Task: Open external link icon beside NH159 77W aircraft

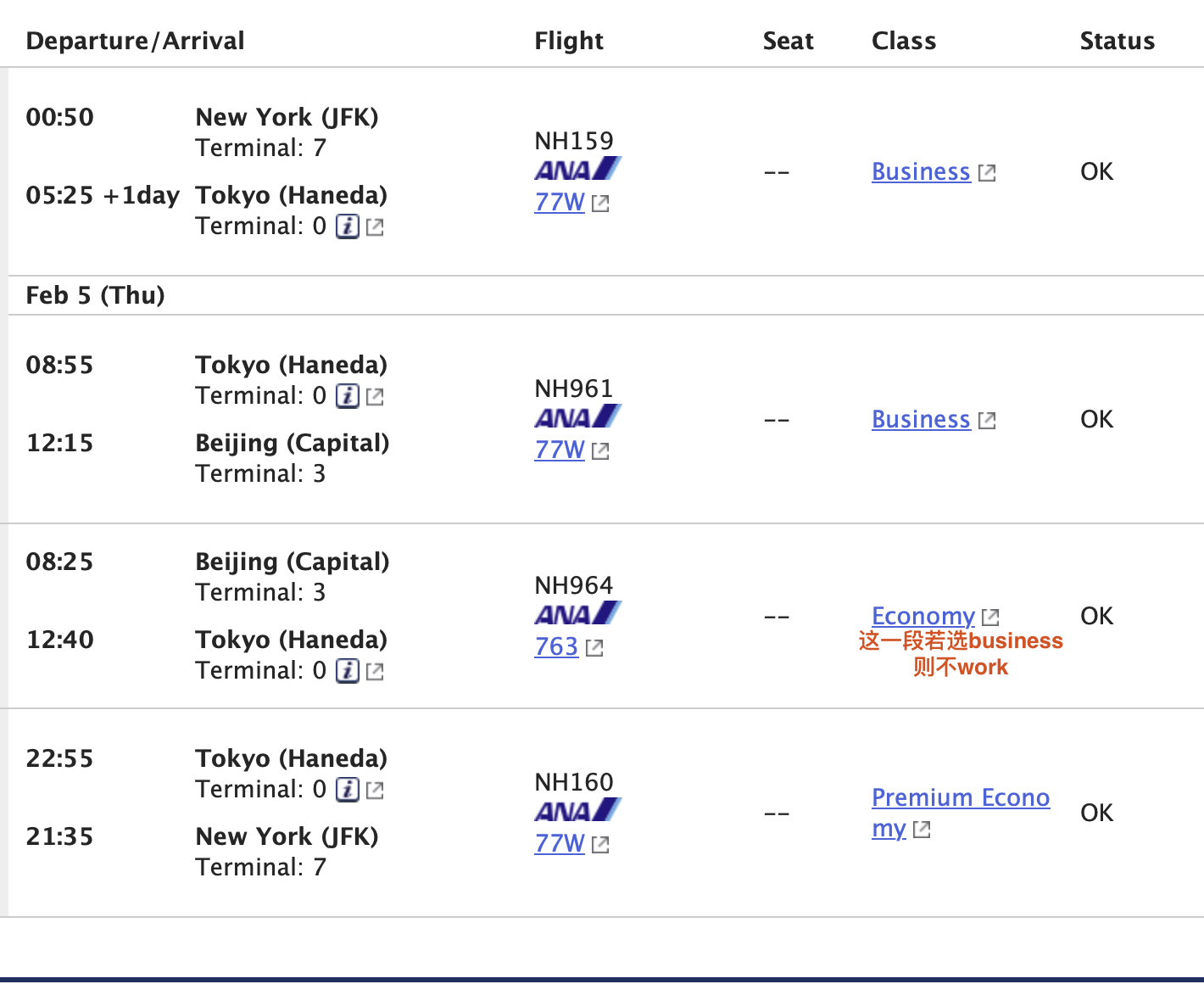Action: click(x=600, y=204)
